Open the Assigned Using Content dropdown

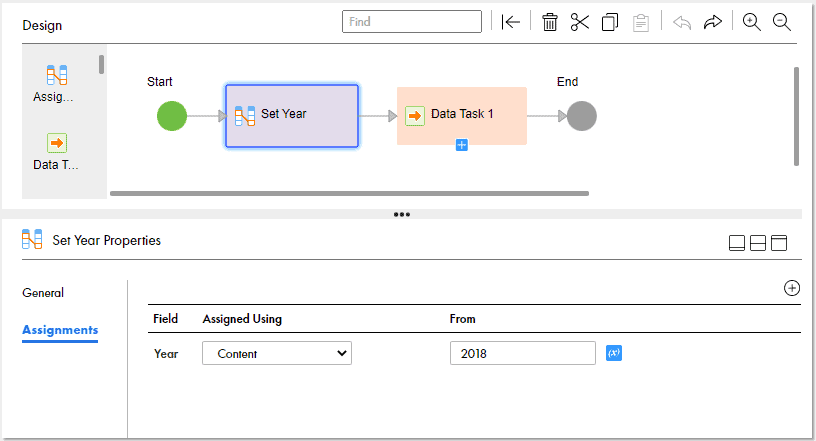tap(277, 353)
